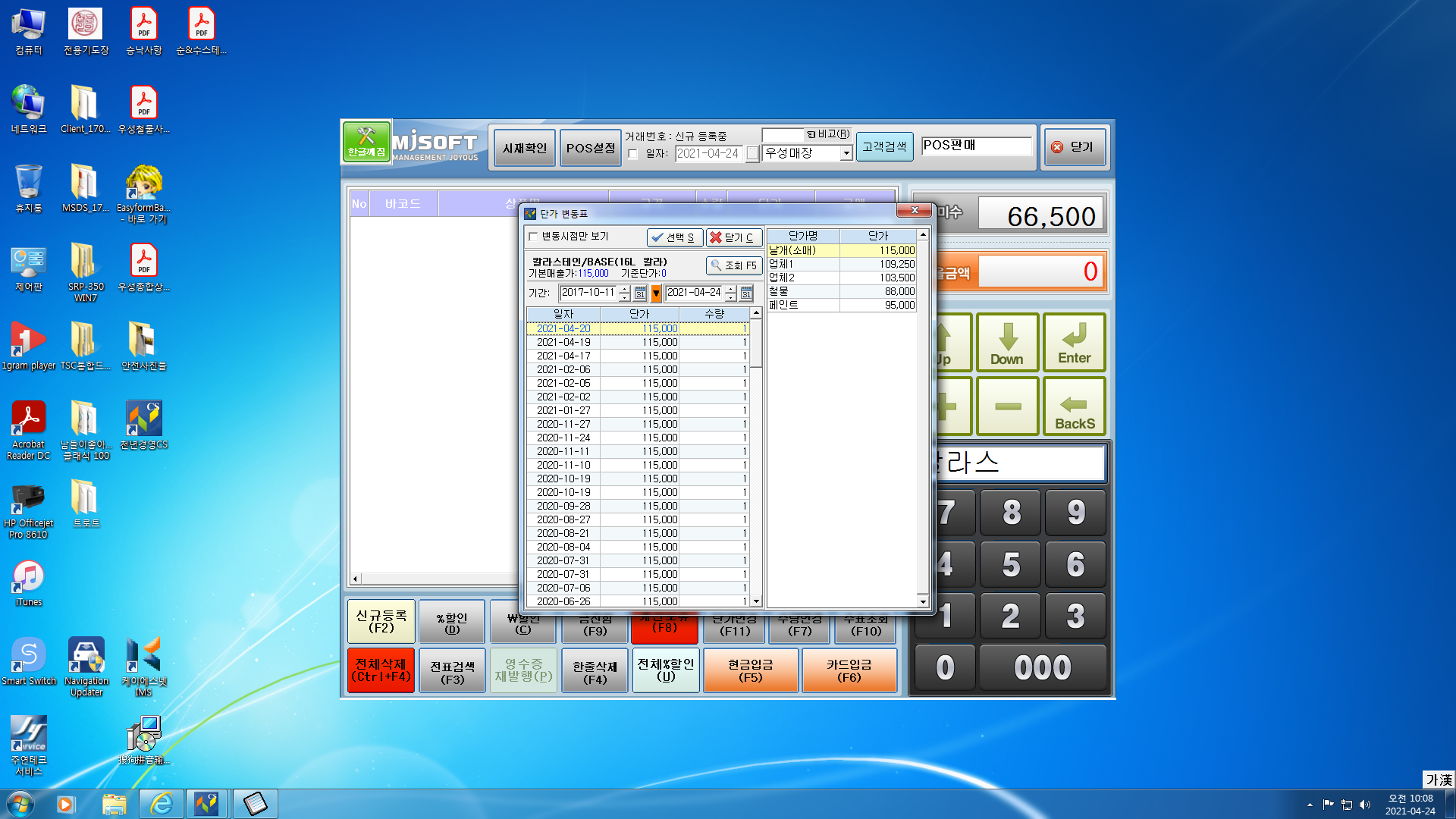Click 전체삭제 (Ctrl+F4) red button
The image size is (1456, 819).
coord(381,670)
